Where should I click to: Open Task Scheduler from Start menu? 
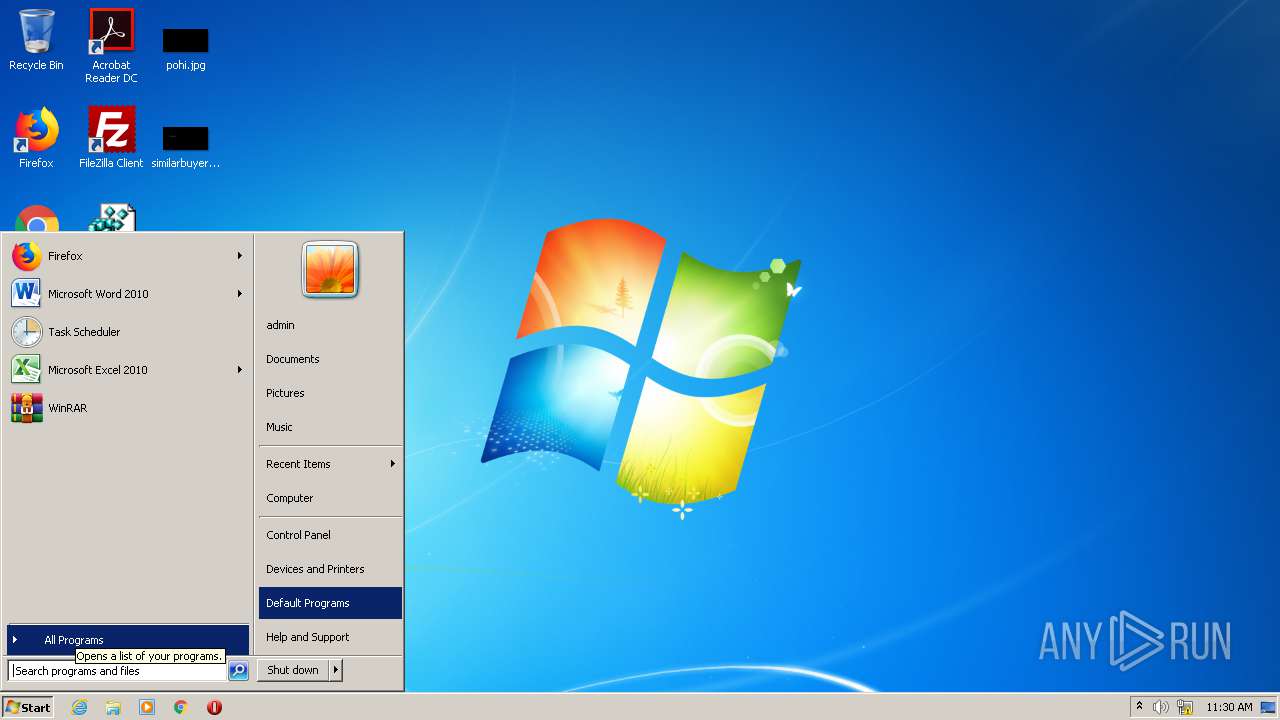(127, 332)
